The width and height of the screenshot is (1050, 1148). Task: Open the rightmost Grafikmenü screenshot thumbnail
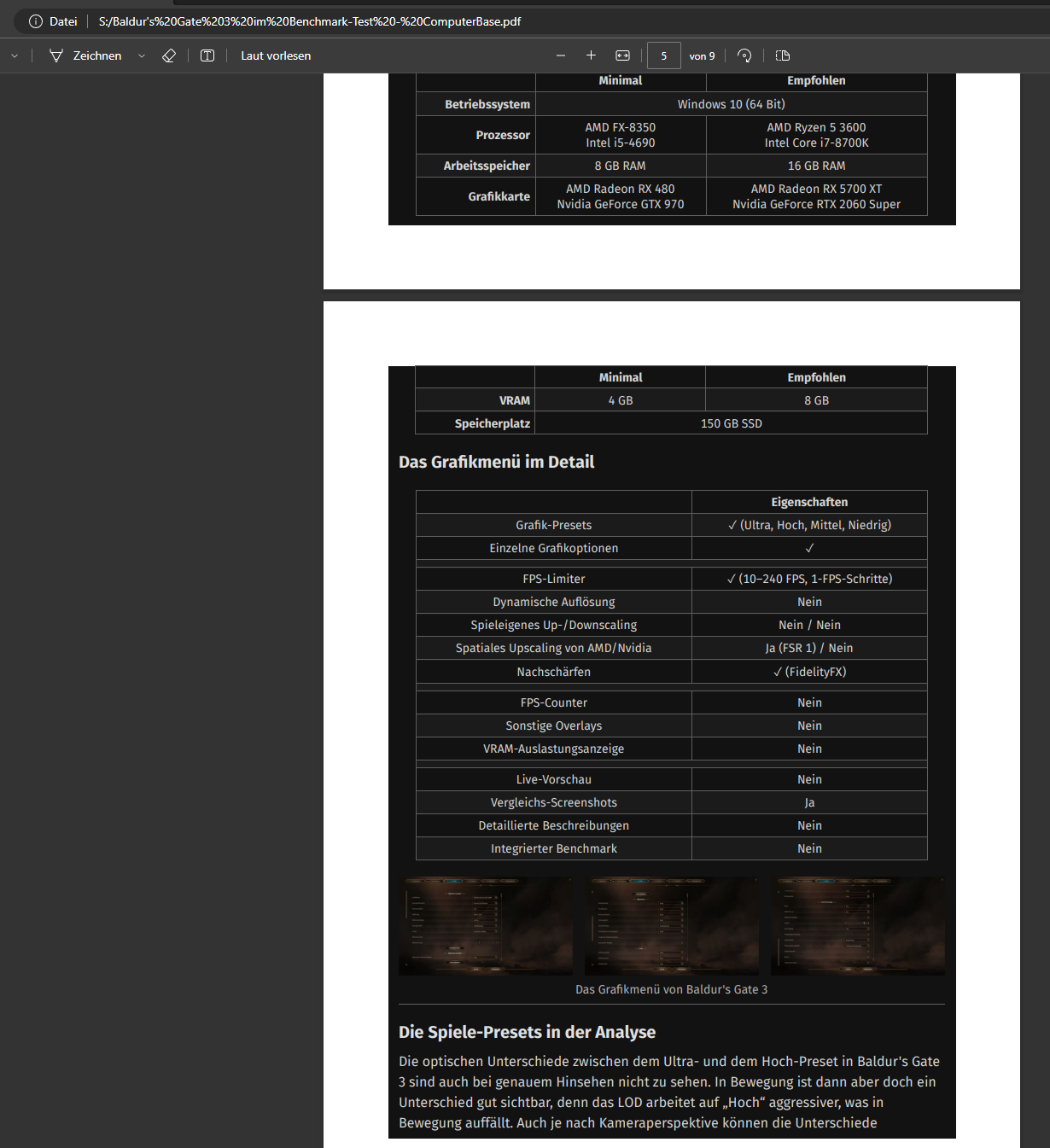pos(858,926)
